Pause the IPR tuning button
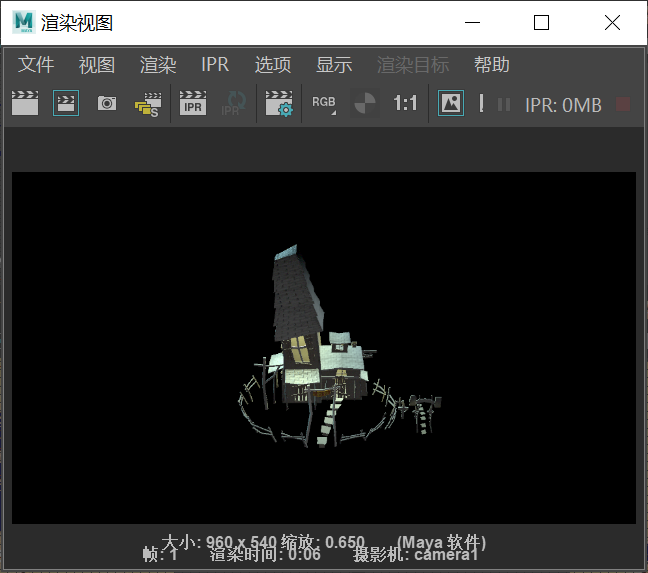The image size is (648, 573). [x=504, y=104]
